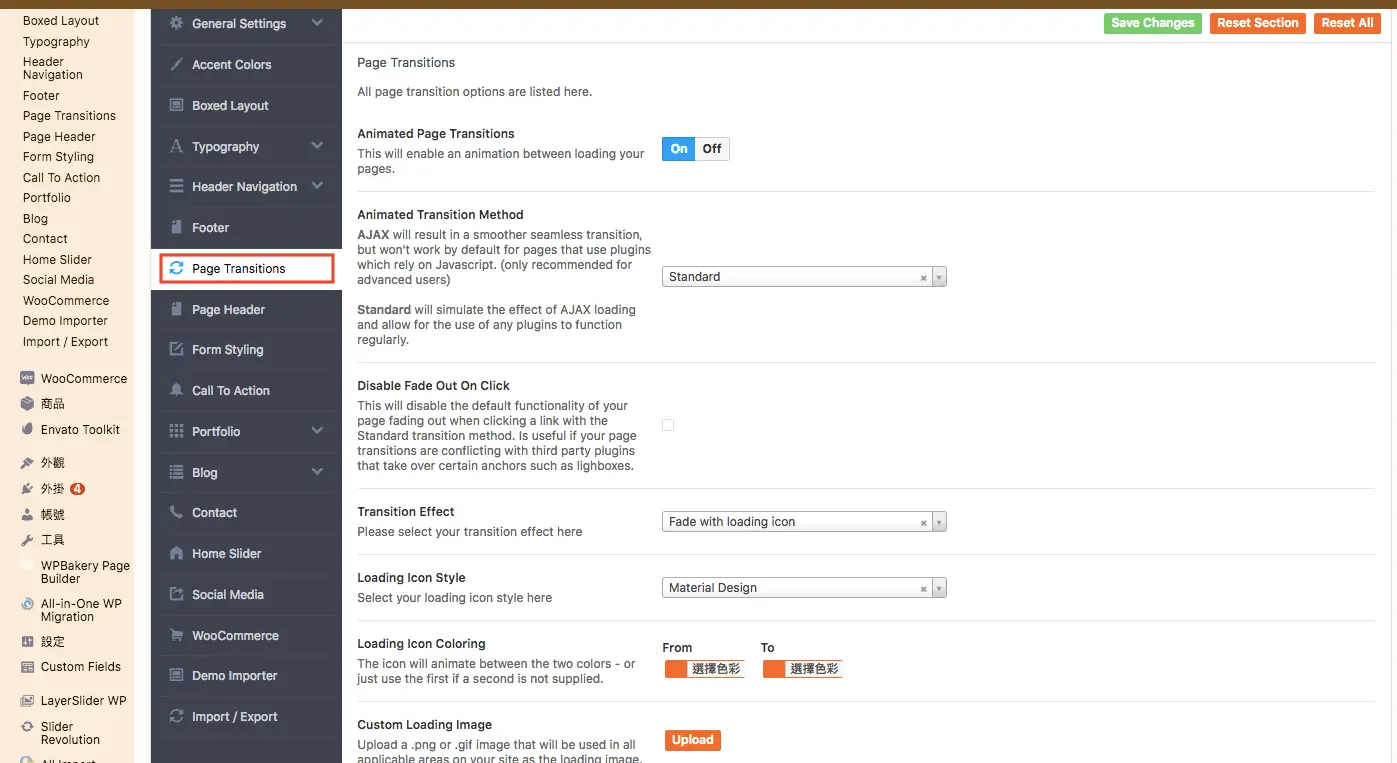1397x763 pixels.
Task: Pick the From loading icon color
Action: 705,669
